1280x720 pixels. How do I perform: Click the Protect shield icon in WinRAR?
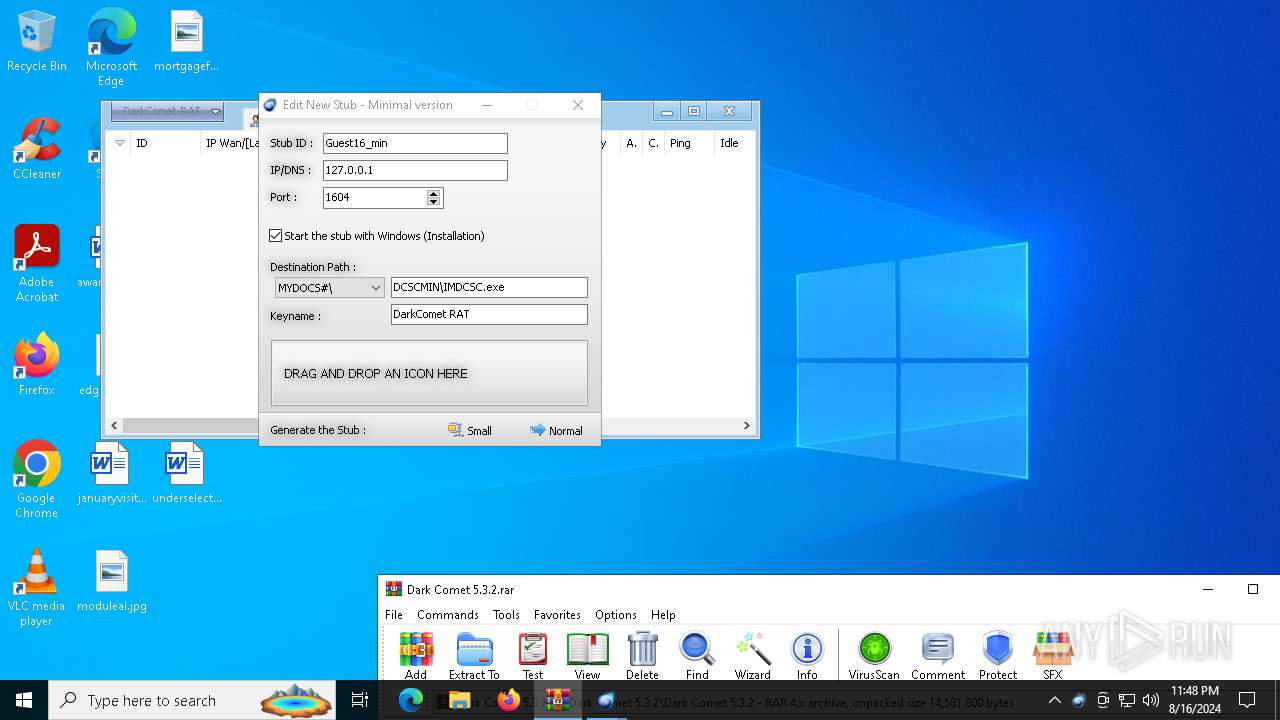pos(998,655)
